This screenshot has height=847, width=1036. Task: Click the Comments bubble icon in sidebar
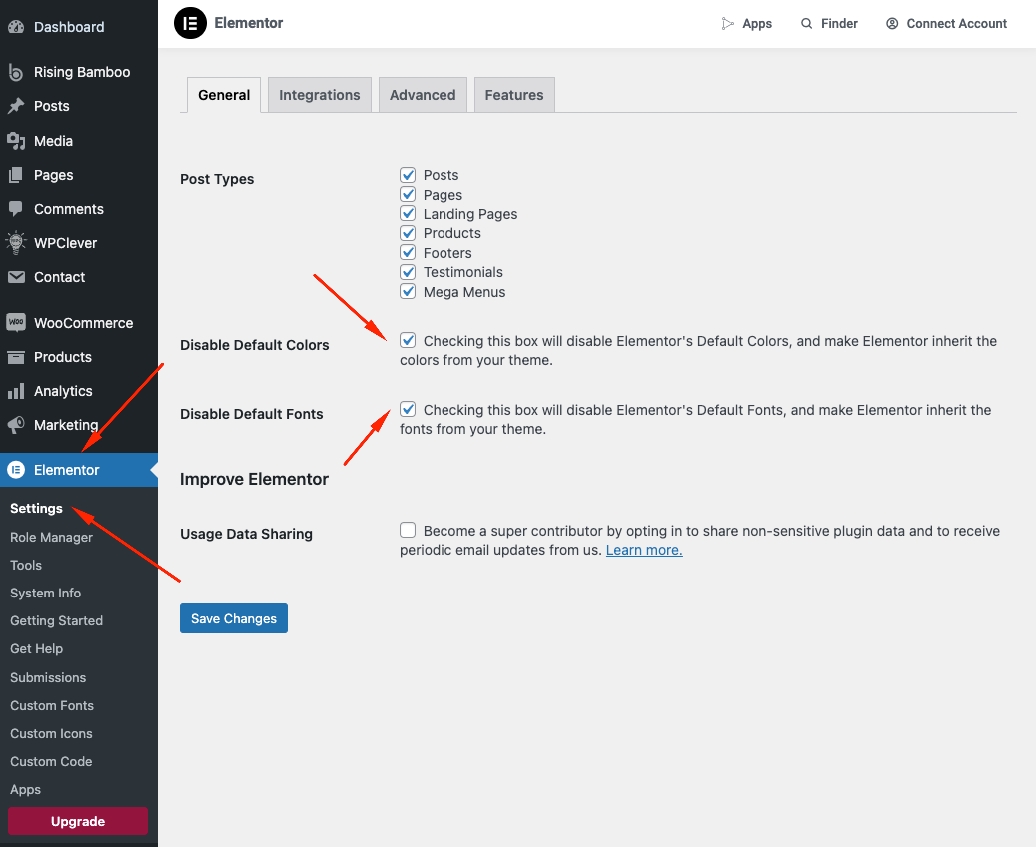[x=16, y=209]
